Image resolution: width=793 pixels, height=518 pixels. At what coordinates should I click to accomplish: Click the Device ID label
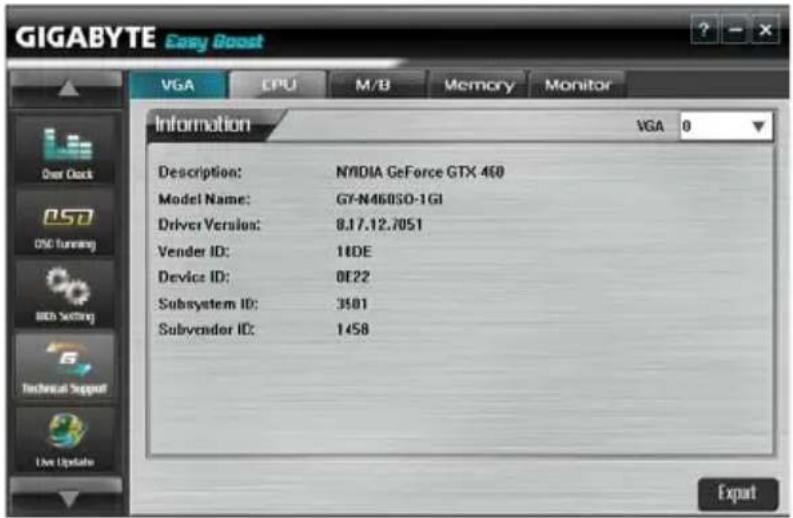(x=194, y=277)
